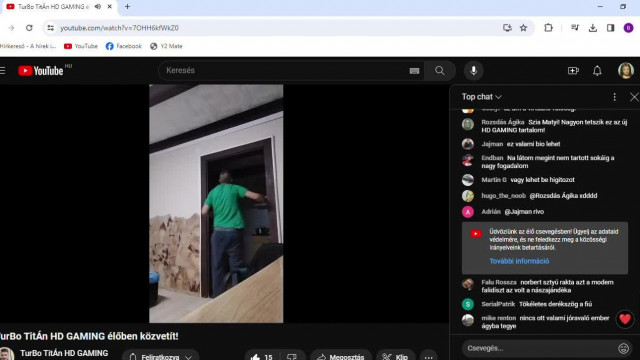Click mike renton chat username
The height and width of the screenshot is (360, 640).
(498, 318)
